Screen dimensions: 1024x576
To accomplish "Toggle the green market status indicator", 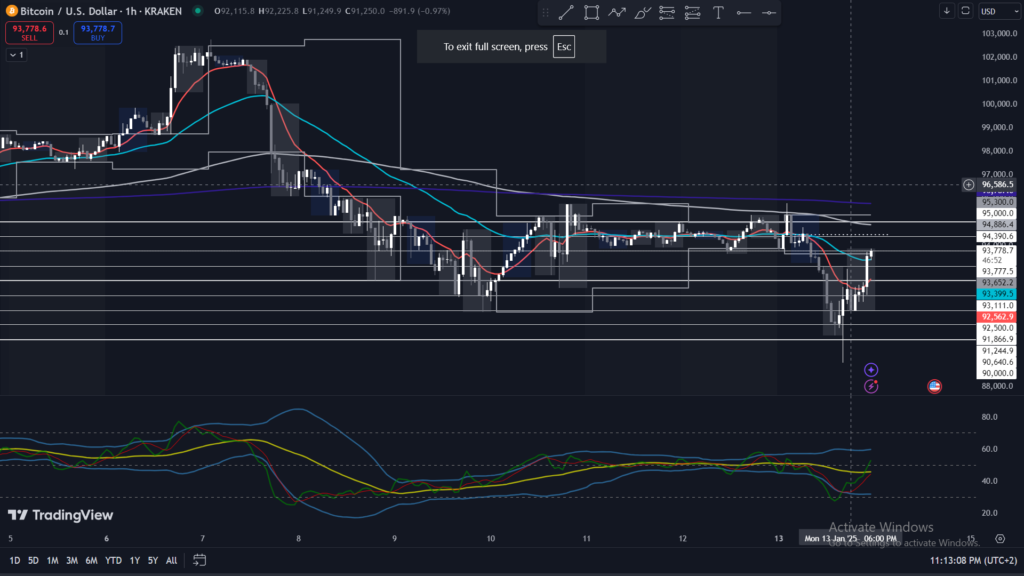I will [196, 11].
